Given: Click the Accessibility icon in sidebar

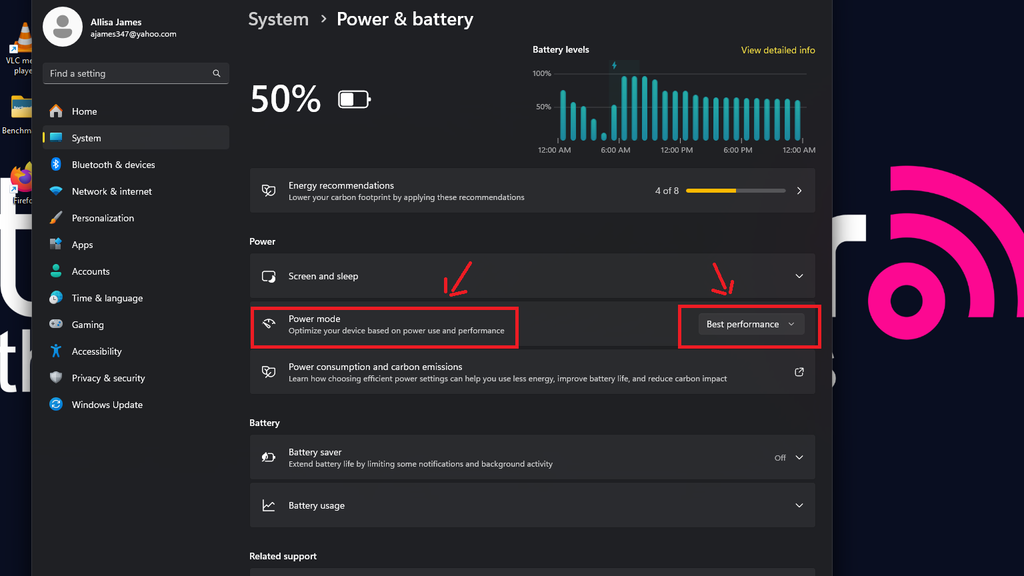Looking at the screenshot, I should [56, 351].
